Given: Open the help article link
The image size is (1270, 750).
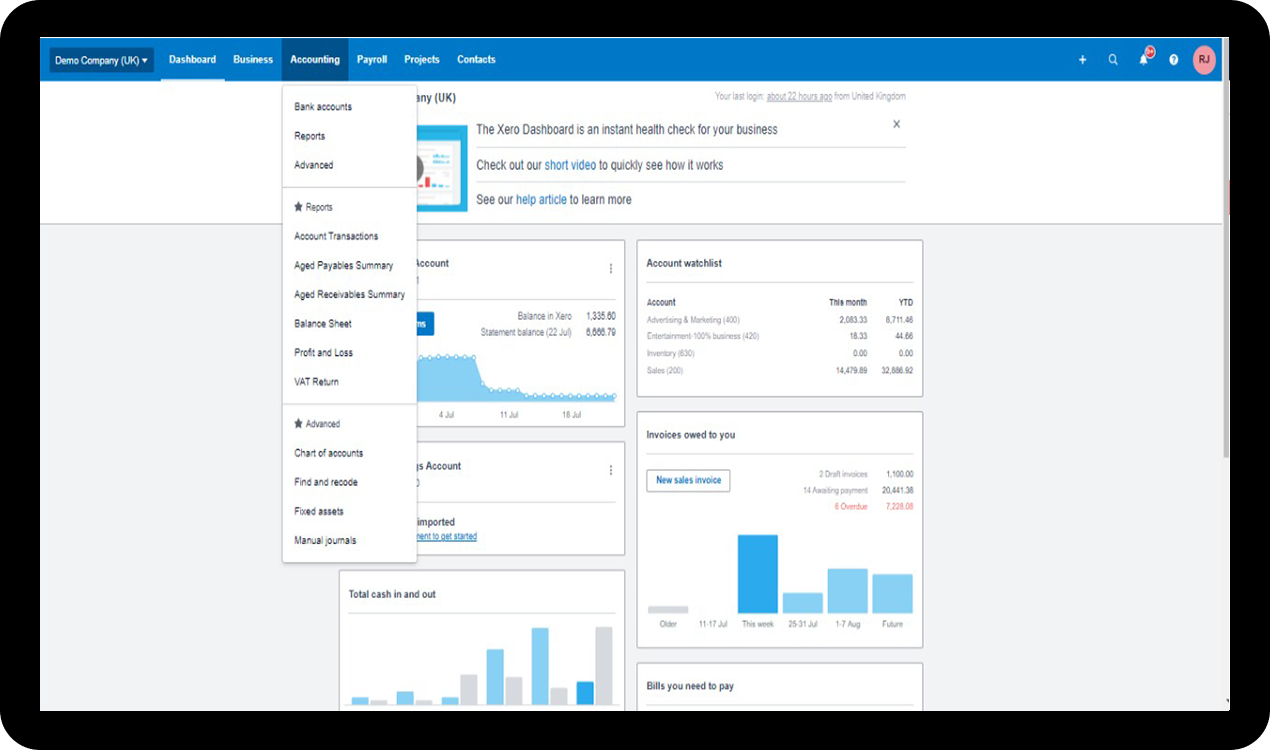Looking at the screenshot, I should click(x=541, y=200).
